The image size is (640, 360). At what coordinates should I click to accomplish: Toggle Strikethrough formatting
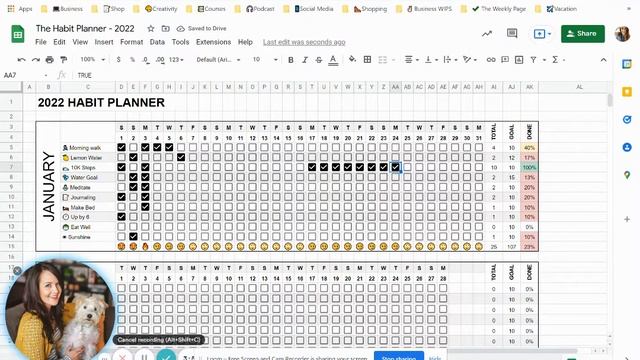(x=319, y=60)
